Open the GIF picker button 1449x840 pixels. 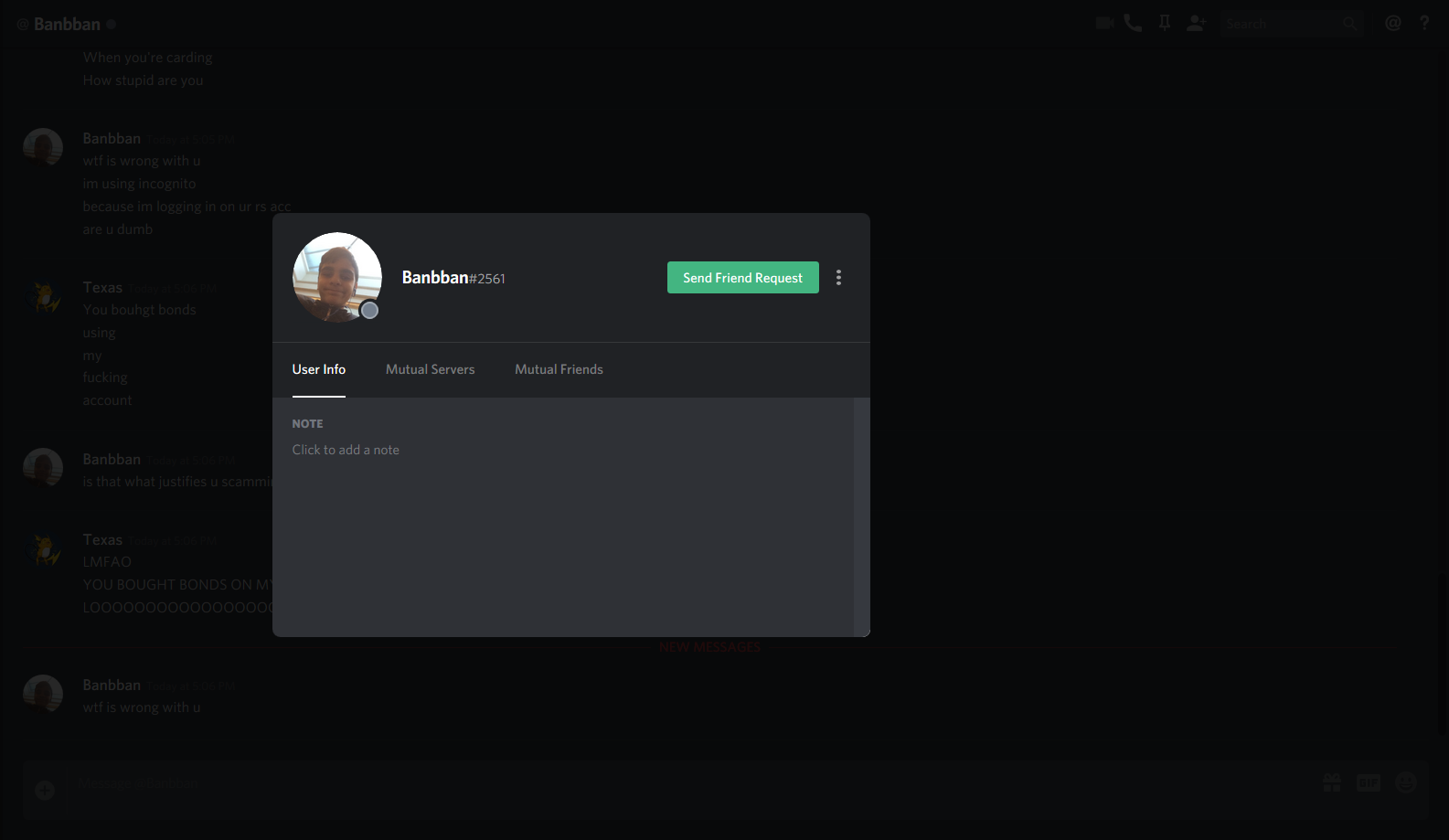point(1369,782)
